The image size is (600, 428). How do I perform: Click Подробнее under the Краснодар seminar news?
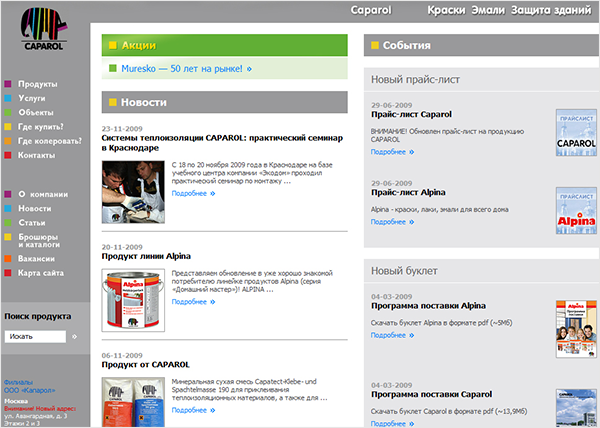click(193, 193)
